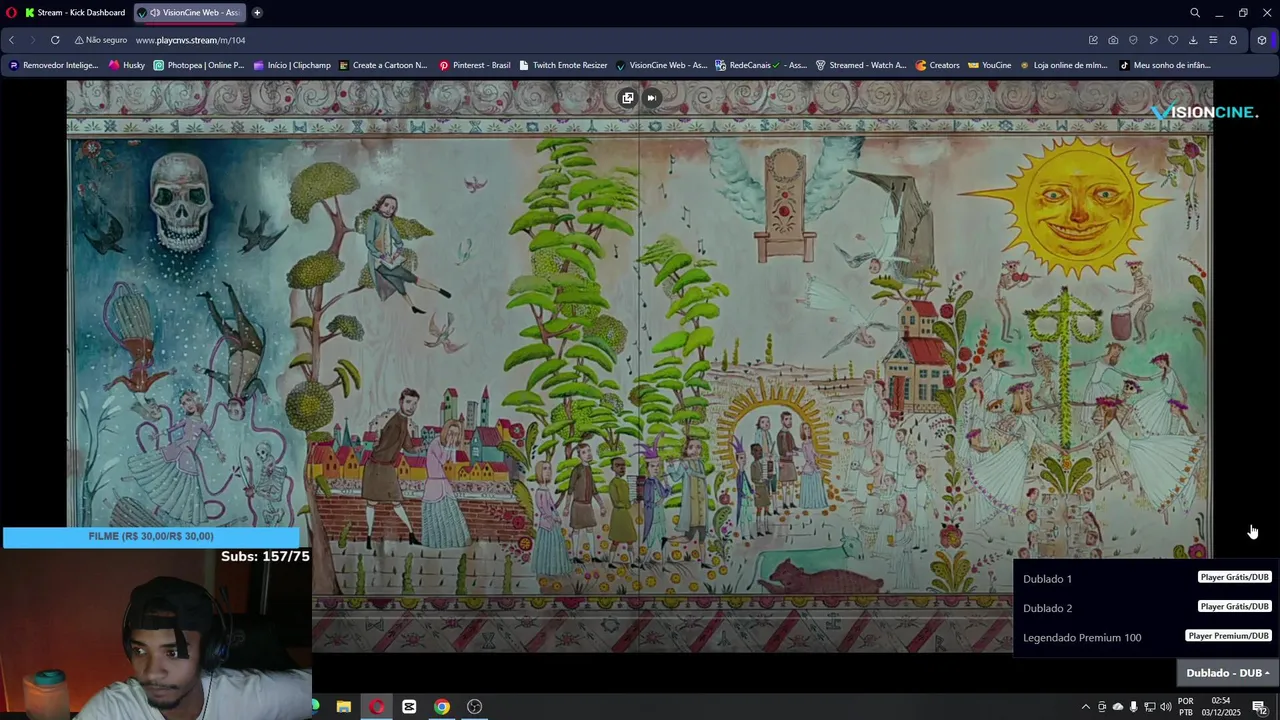
Task: Open the downloads icon in toolbar
Action: [1193, 40]
